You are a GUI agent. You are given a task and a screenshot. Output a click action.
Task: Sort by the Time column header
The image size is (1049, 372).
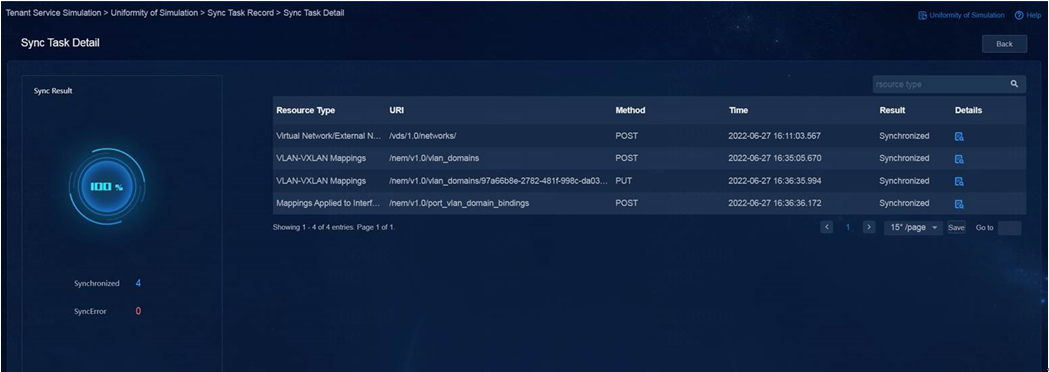739,110
